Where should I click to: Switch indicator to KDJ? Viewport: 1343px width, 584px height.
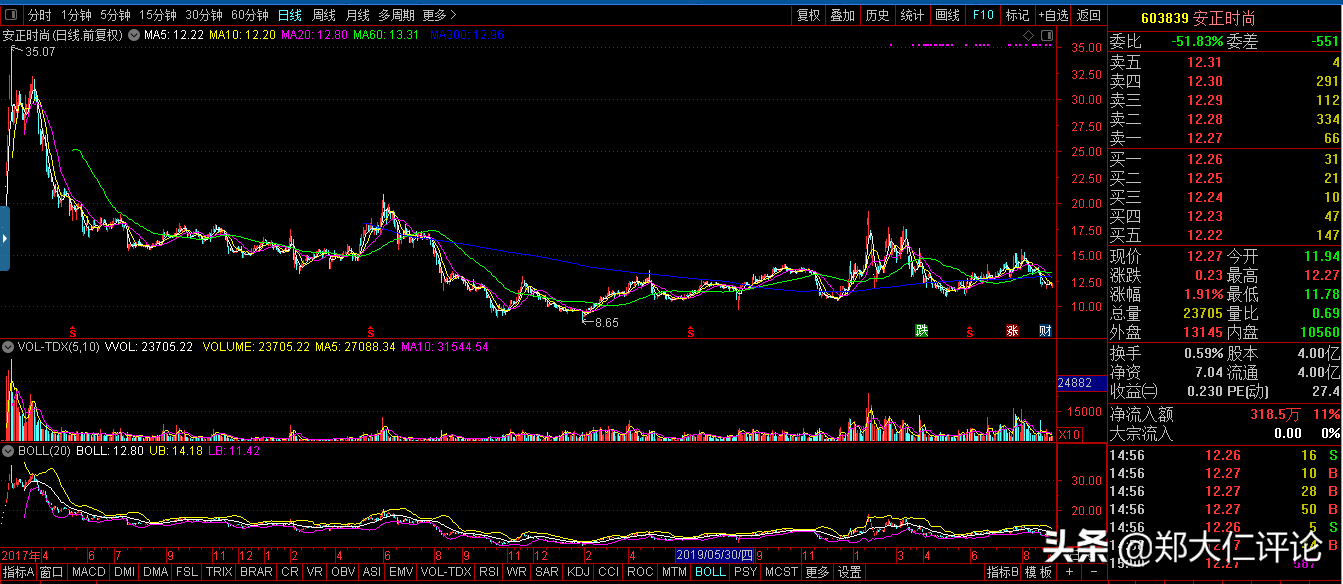click(578, 573)
